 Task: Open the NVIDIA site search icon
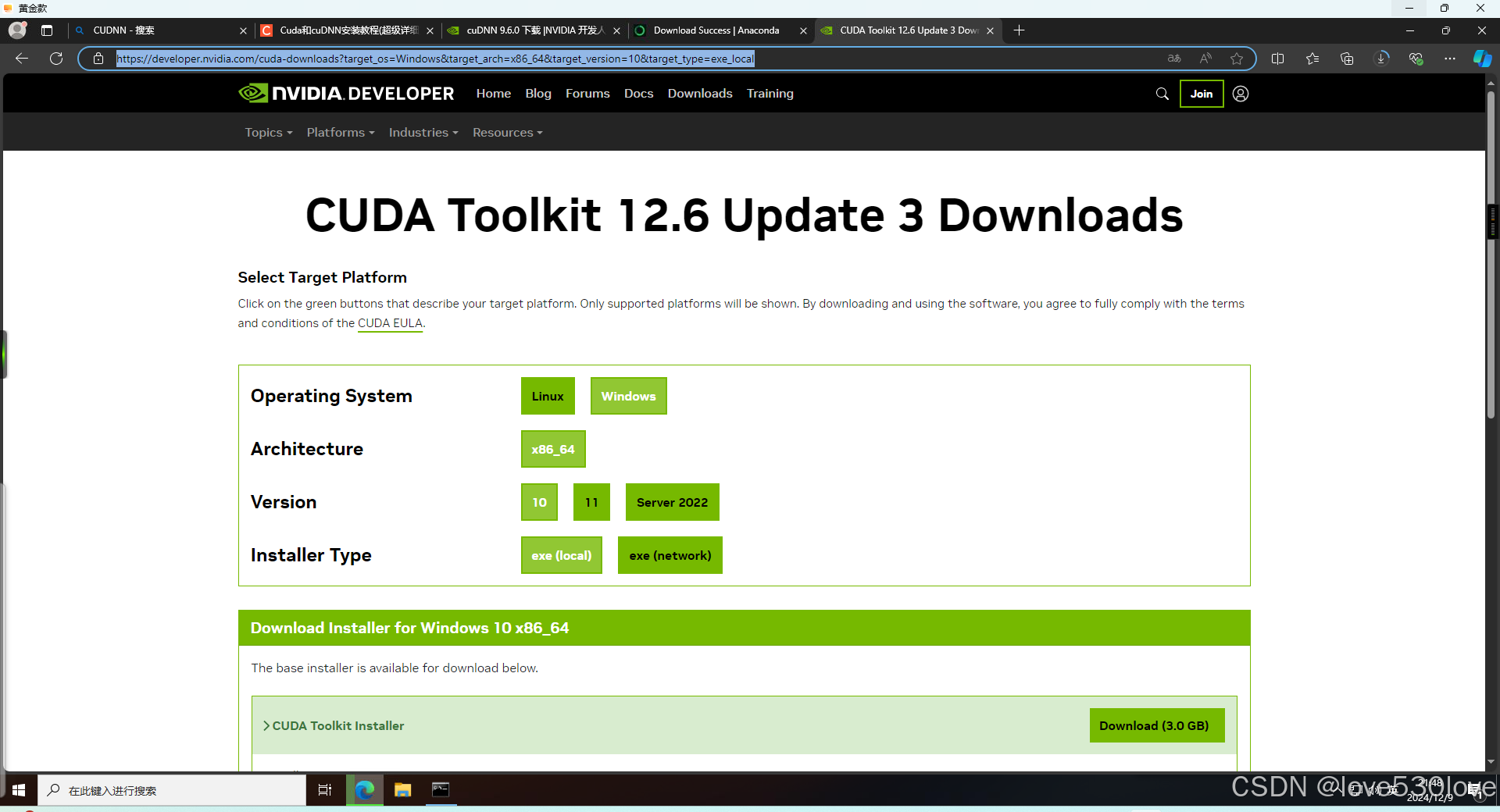pyautogui.click(x=1162, y=94)
